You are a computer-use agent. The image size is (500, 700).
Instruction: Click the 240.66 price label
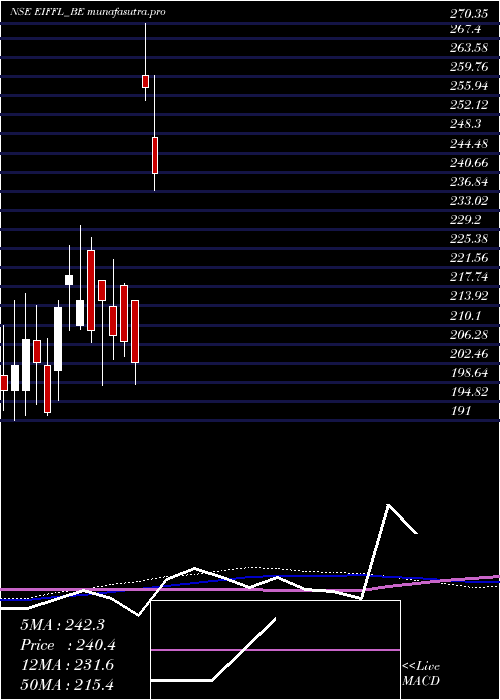click(468, 162)
